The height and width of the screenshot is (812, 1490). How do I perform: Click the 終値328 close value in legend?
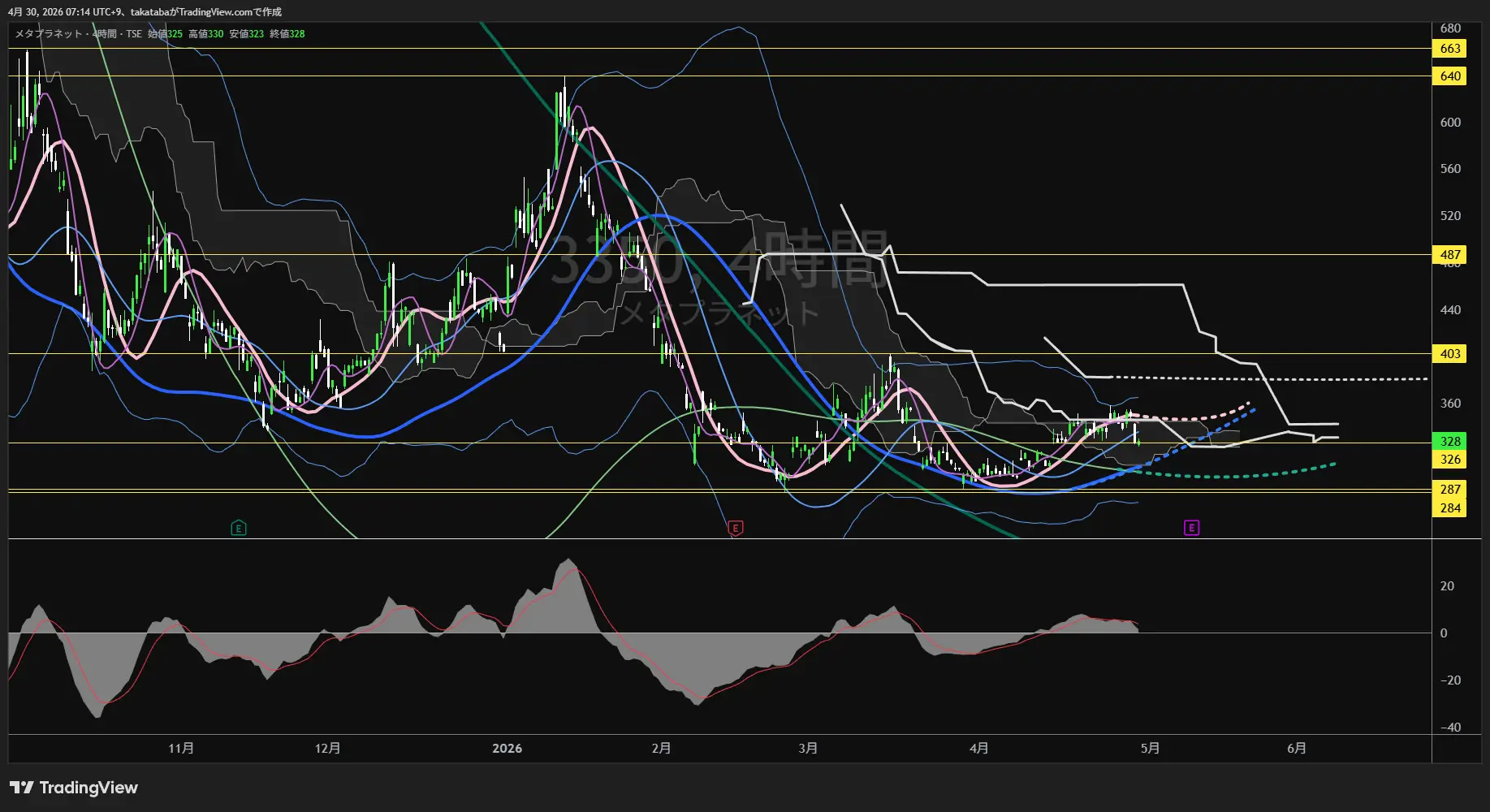(x=287, y=34)
